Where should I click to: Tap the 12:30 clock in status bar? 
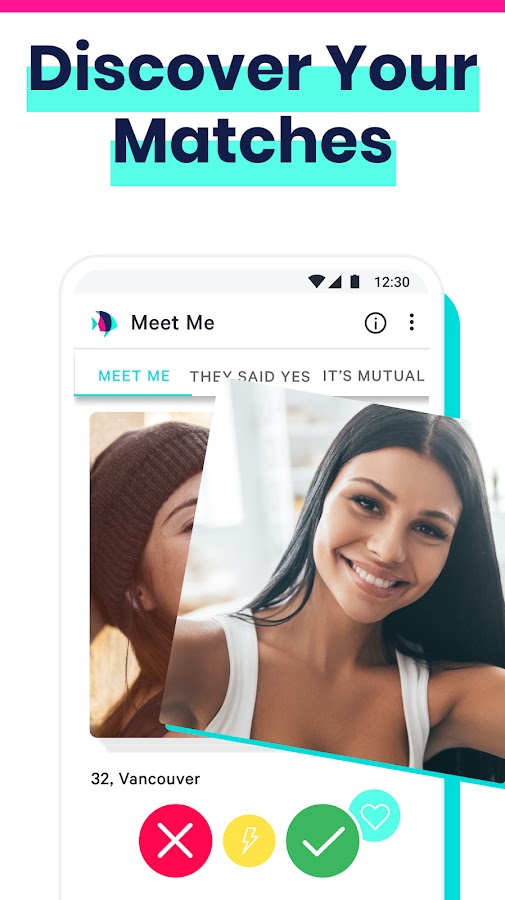click(x=392, y=282)
